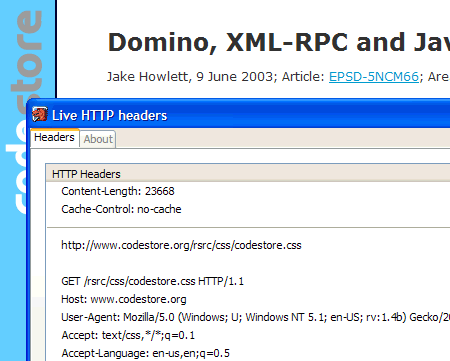Select the Cache-Control: no-cache line

pyautogui.click(x=121, y=209)
